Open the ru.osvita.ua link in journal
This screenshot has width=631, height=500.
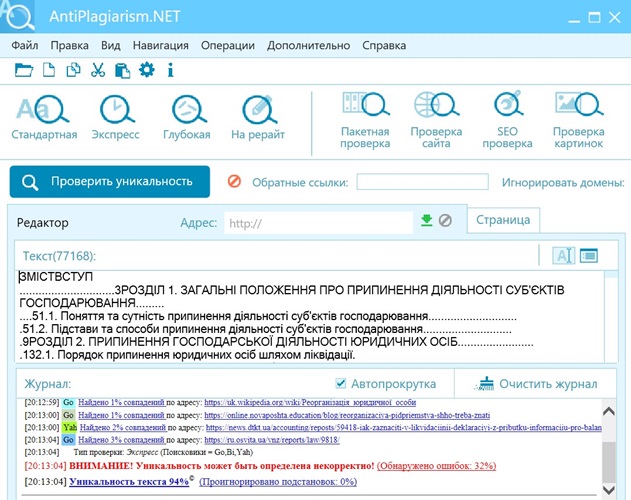(272, 440)
